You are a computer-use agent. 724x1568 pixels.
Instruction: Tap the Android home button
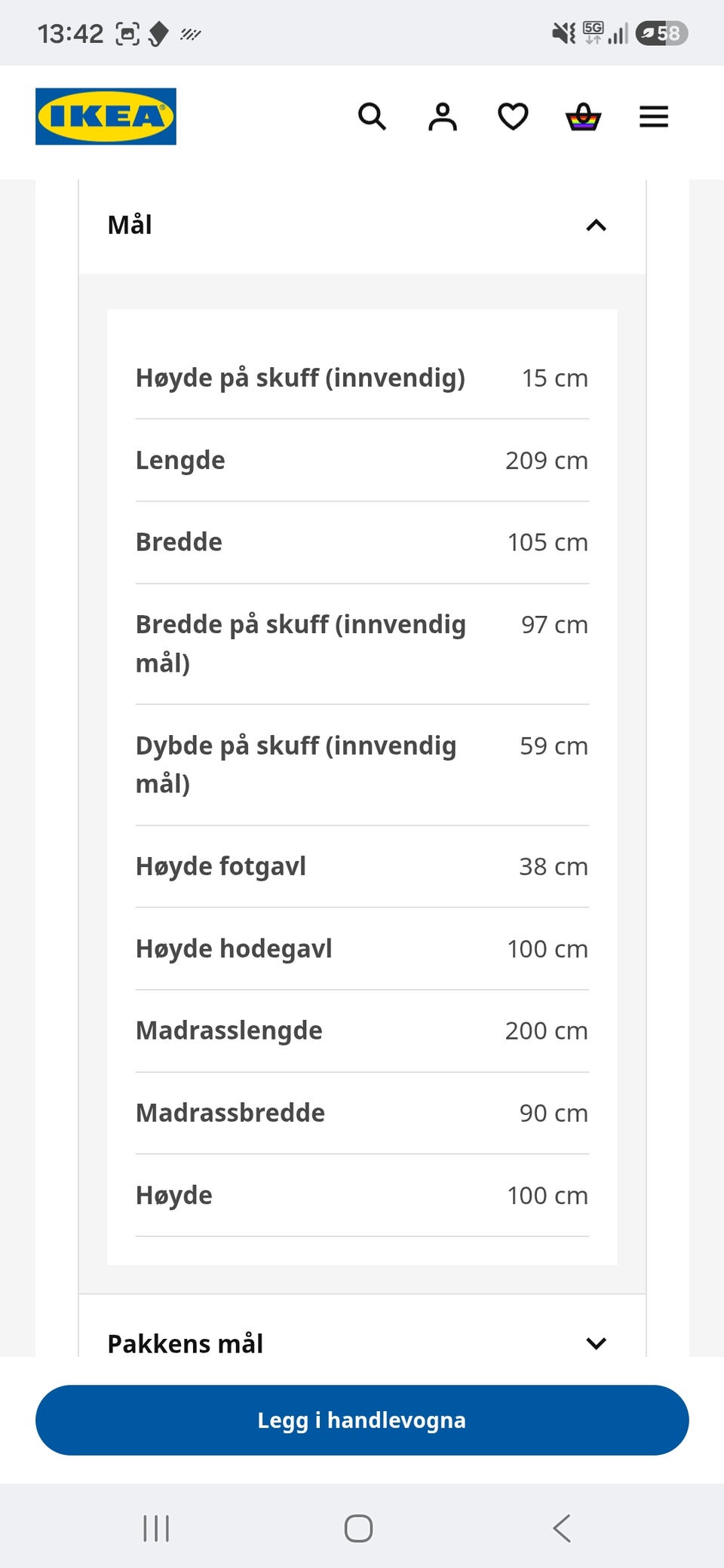pos(358,1528)
